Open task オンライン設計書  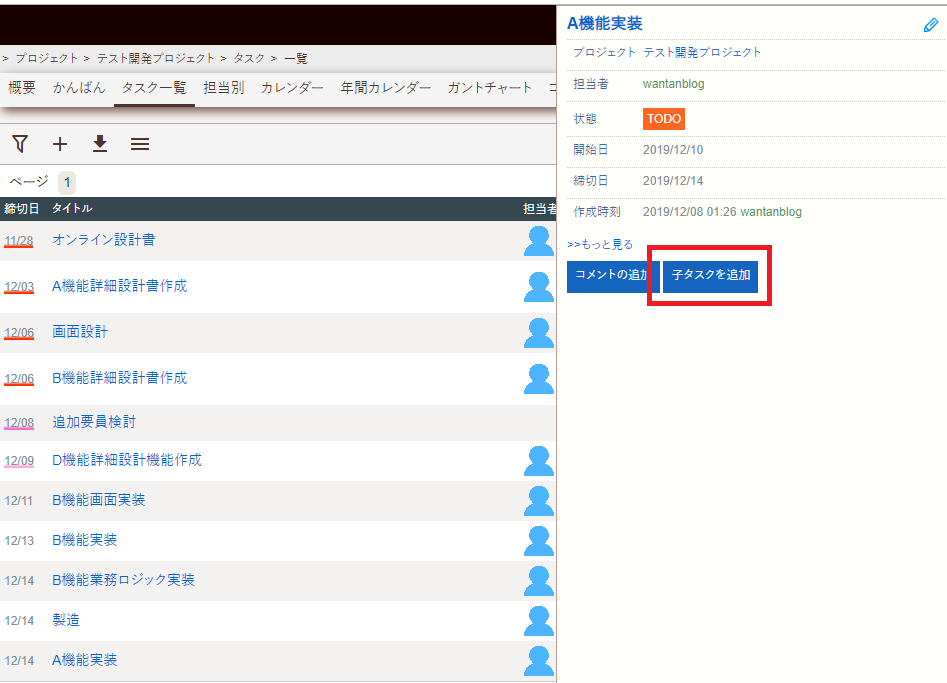(x=103, y=240)
